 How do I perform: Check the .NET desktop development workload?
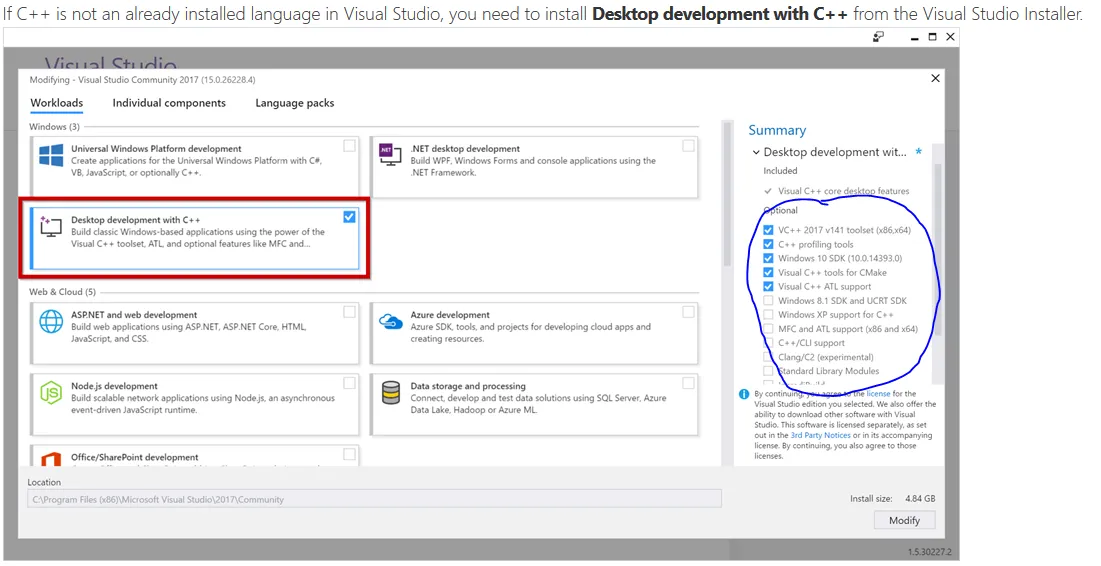click(x=688, y=146)
